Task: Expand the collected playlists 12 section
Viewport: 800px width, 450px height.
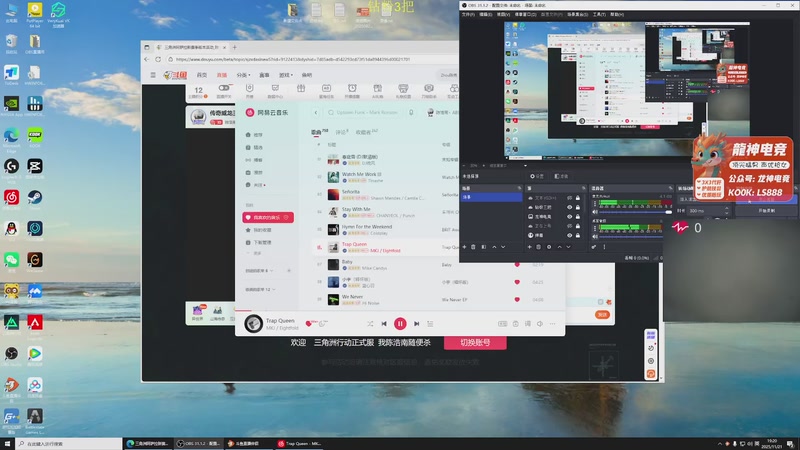Action: (x=260, y=289)
